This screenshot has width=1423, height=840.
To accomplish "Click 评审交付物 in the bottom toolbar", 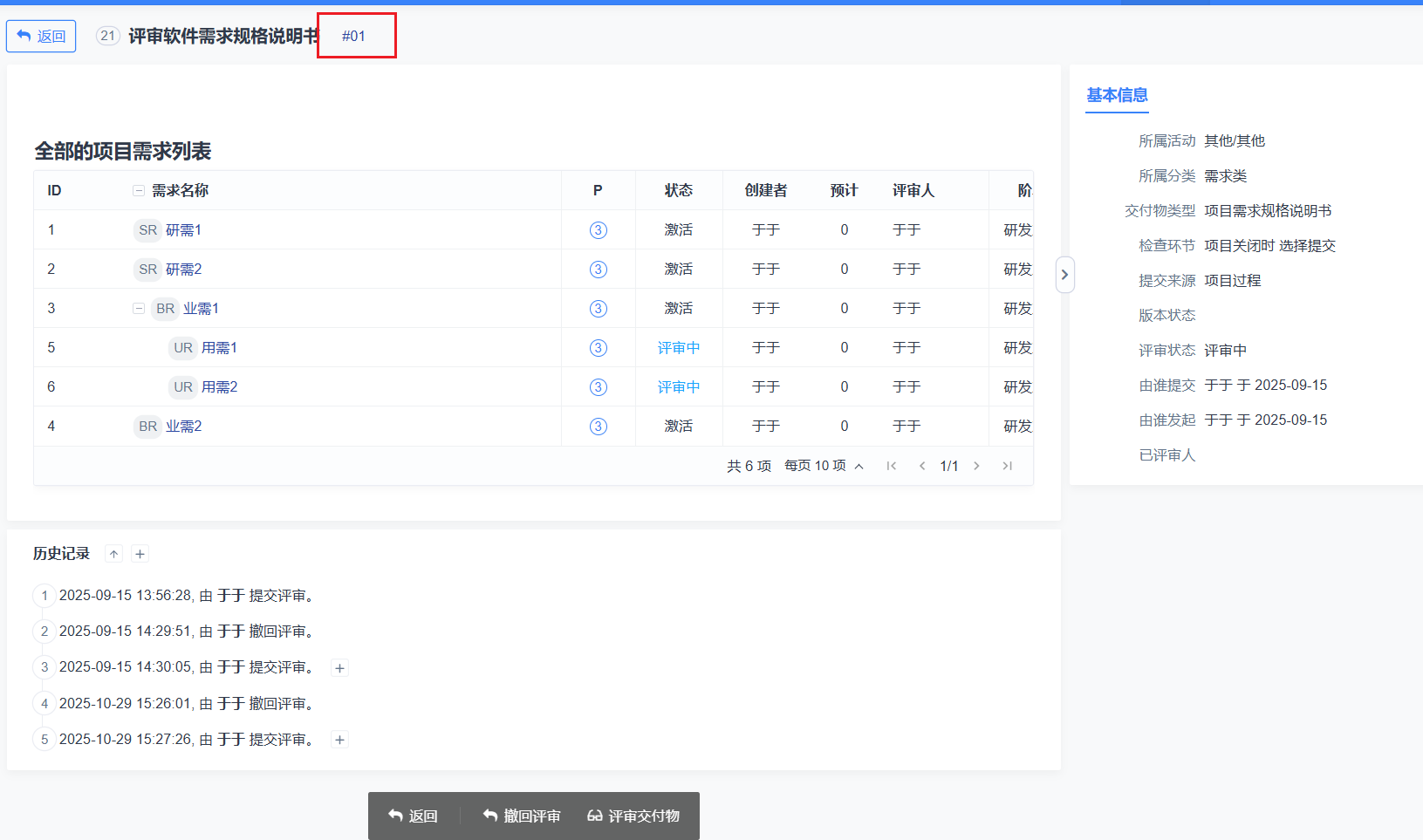I will click(633, 816).
